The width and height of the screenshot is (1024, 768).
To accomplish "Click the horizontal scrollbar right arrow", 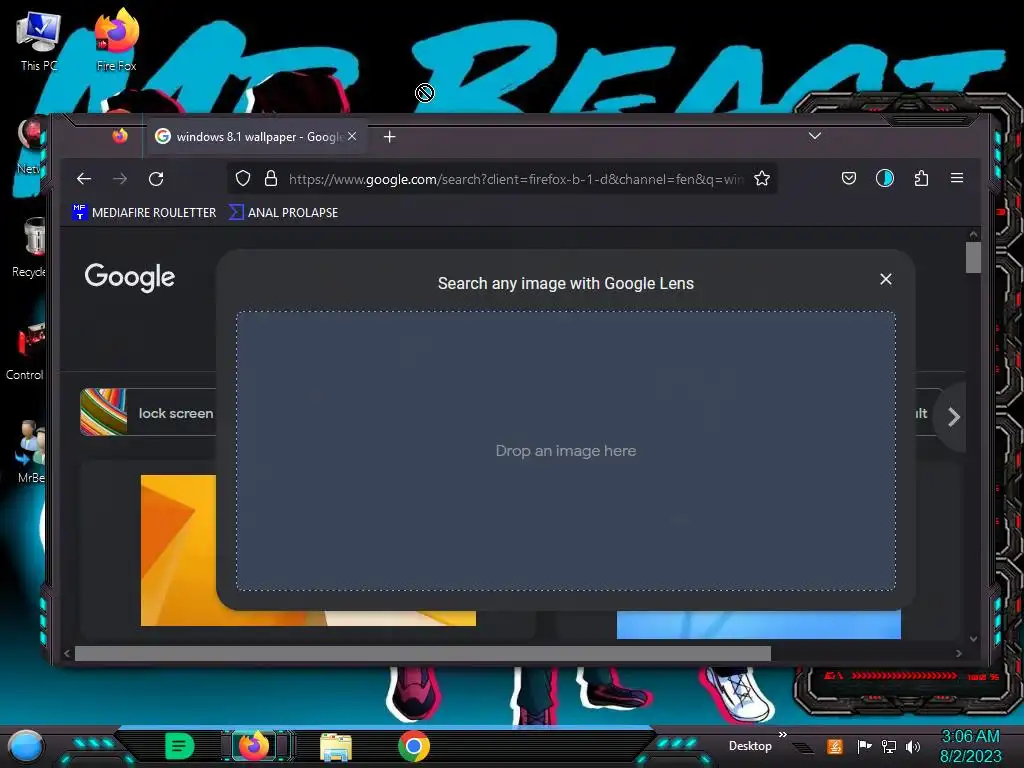I will [958, 653].
